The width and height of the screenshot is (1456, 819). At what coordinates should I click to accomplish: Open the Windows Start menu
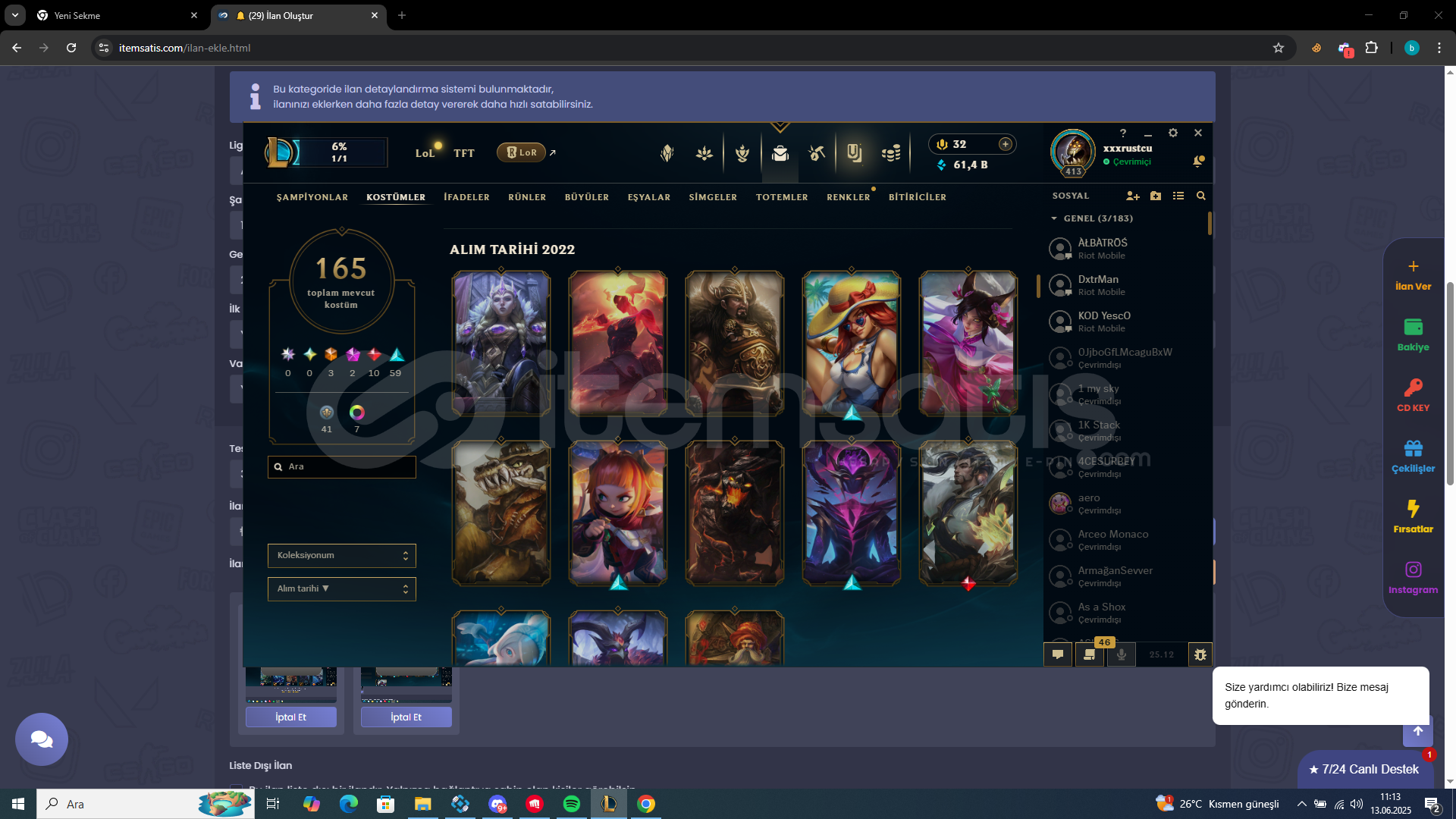click(x=18, y=804)
